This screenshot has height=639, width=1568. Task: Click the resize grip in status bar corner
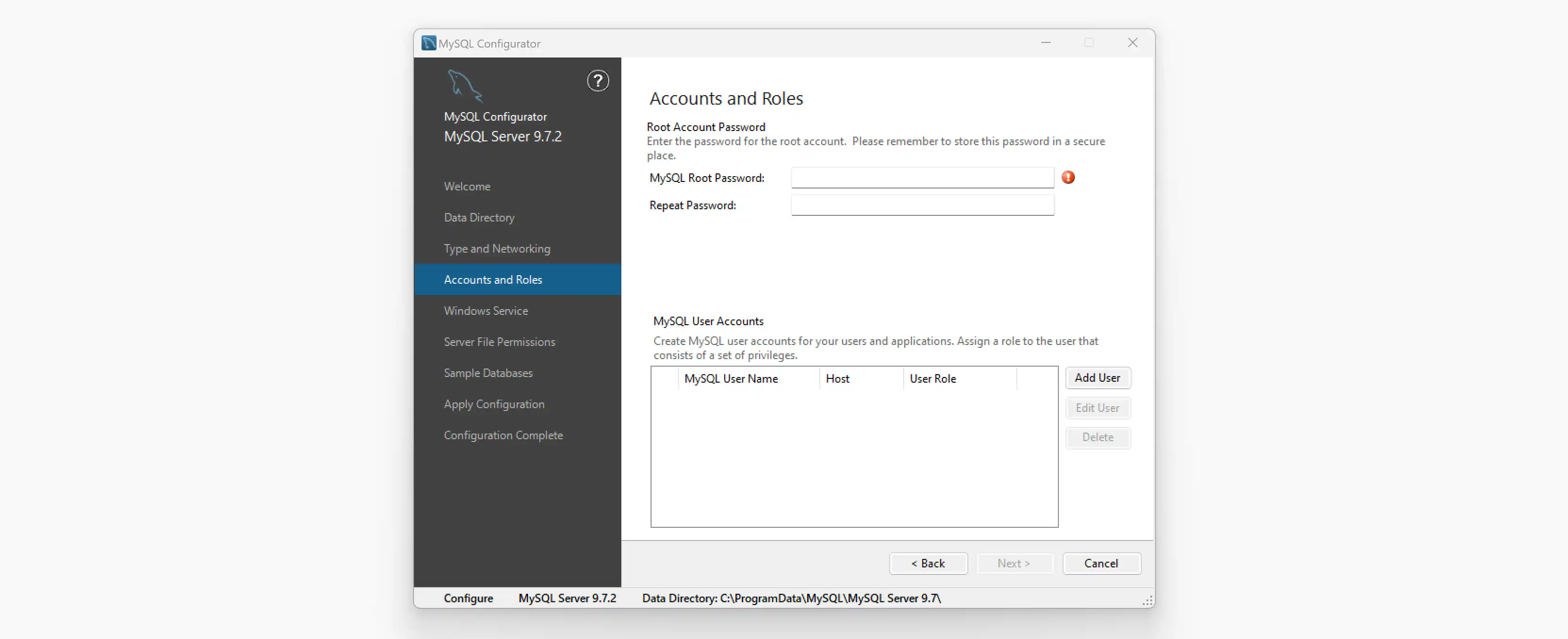coord(1147,601)
